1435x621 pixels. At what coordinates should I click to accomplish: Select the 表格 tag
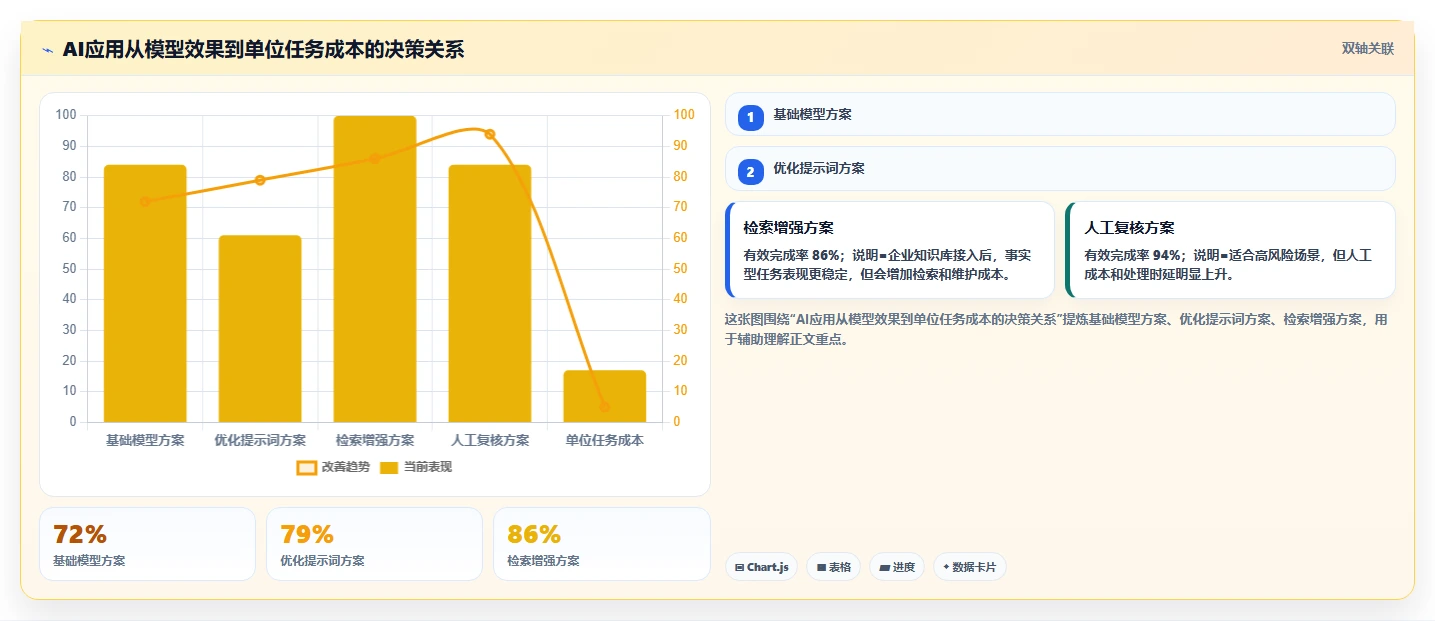[x=834, y=567]
